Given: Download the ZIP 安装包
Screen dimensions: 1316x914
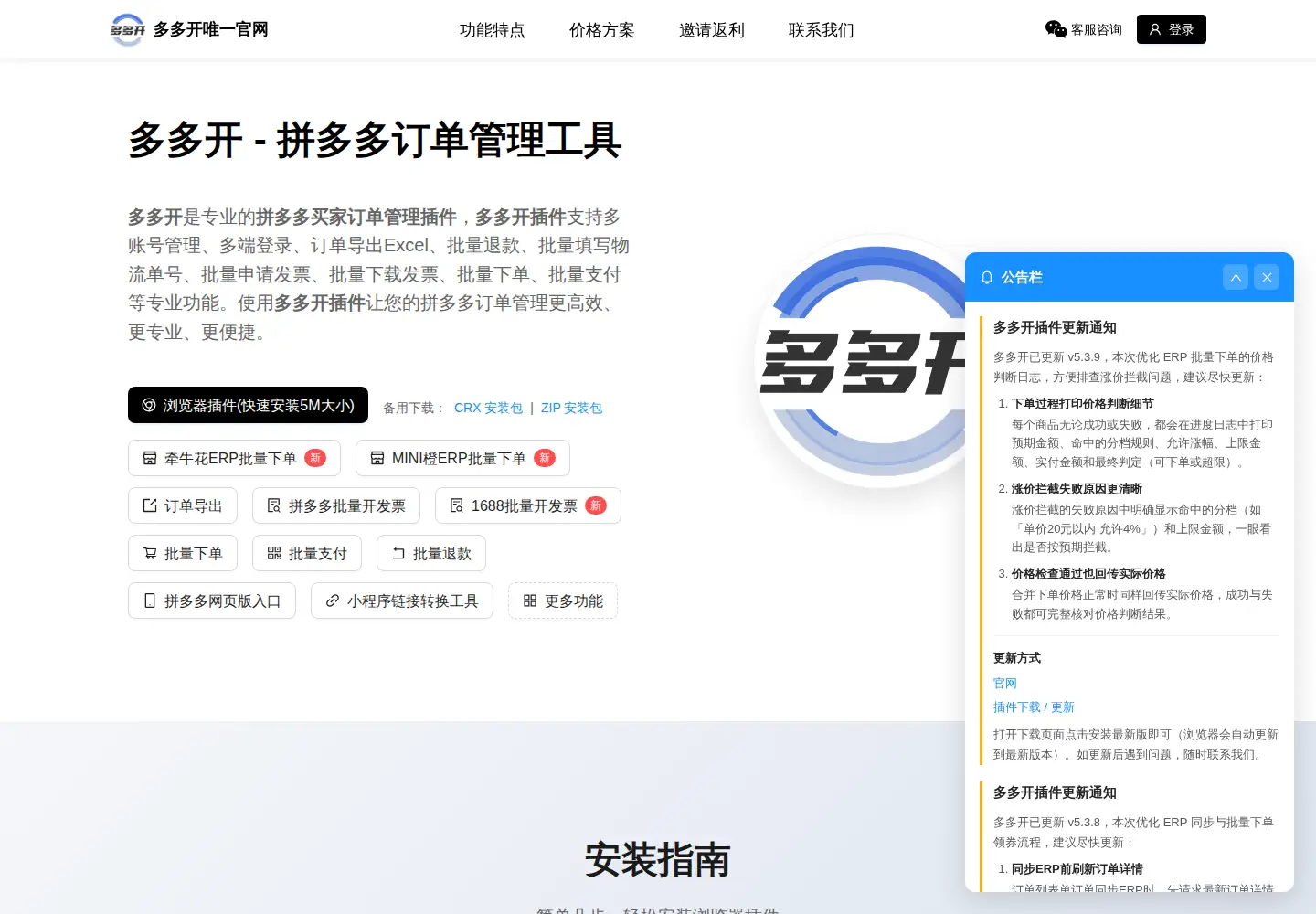Looking at the screenshot, I should (x=572, y=408).
